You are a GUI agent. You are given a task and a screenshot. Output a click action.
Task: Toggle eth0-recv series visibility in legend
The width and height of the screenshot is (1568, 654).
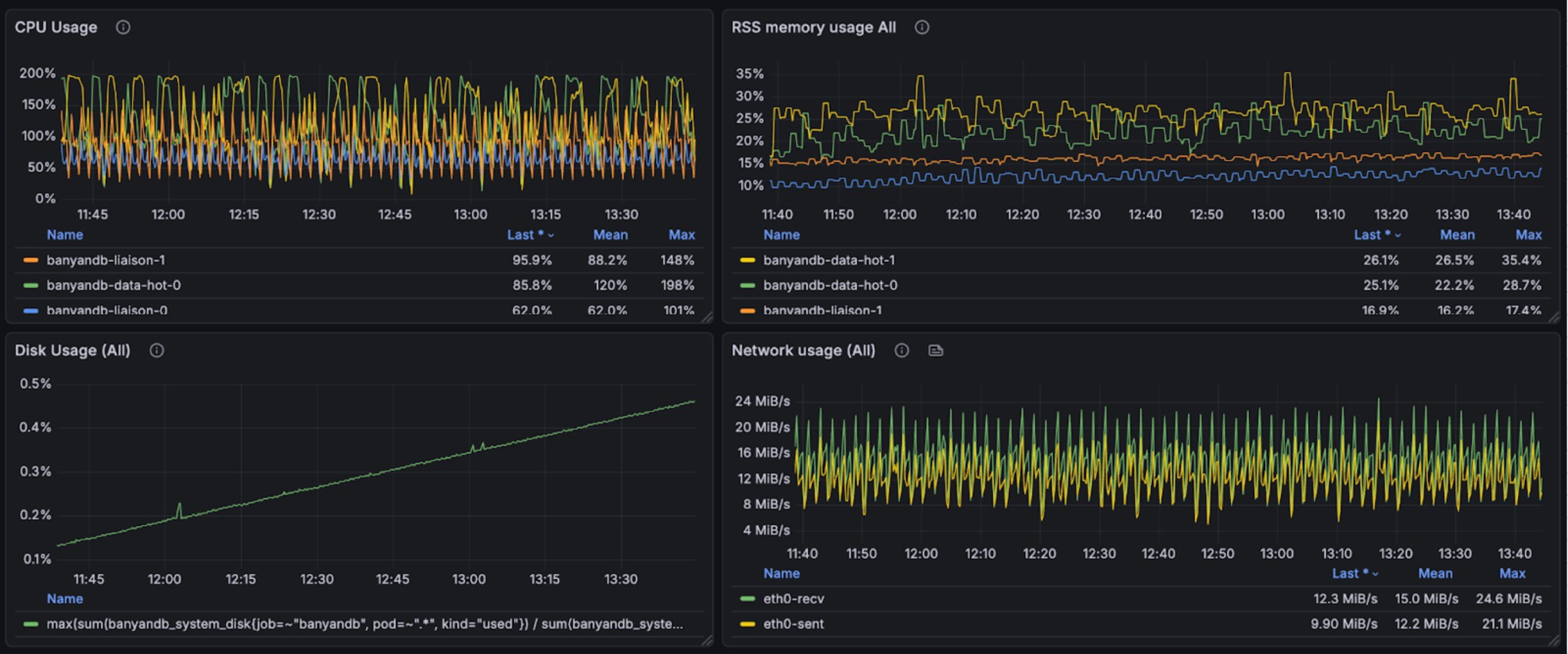point(794,599)
